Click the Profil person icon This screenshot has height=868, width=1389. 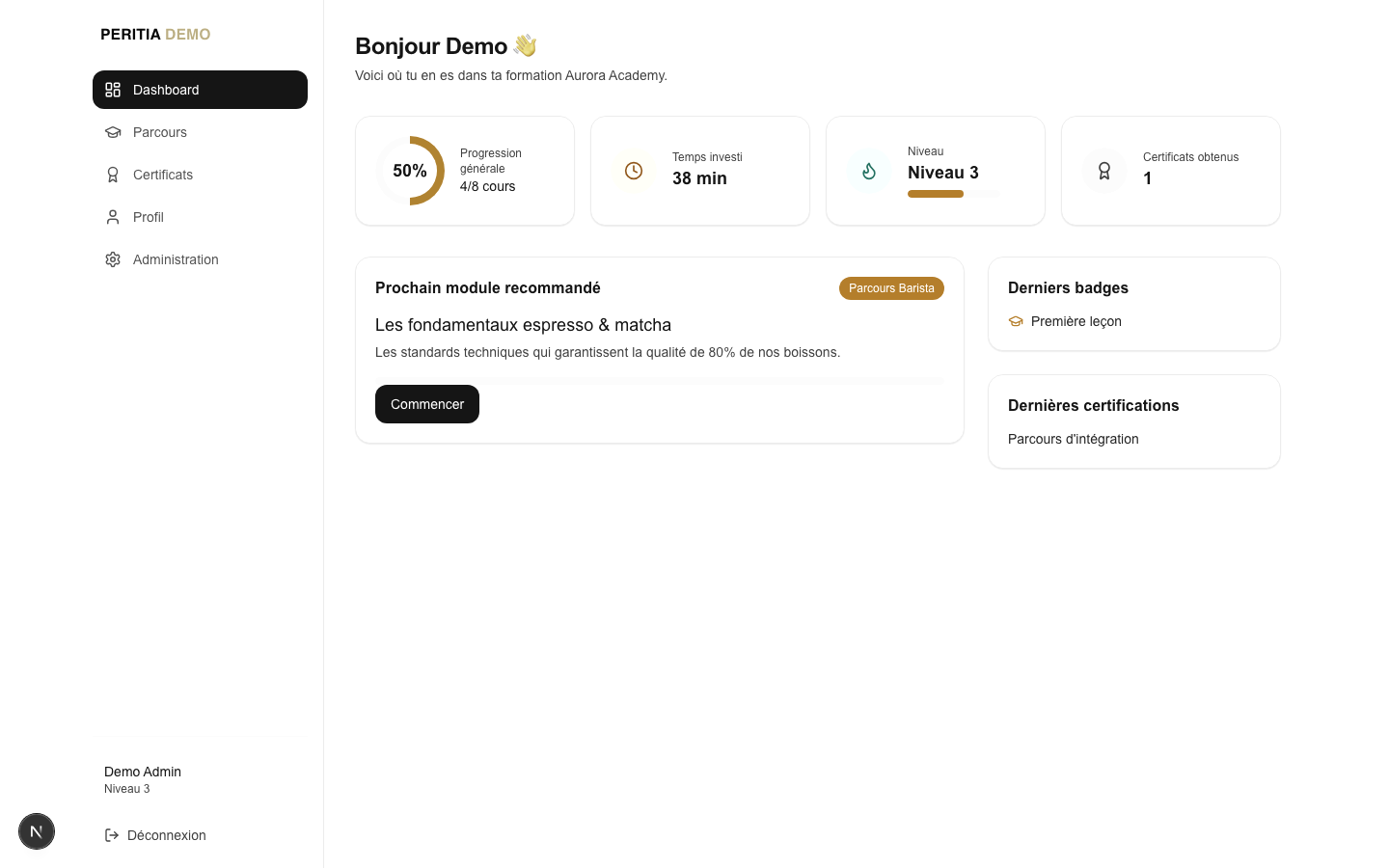113,217
